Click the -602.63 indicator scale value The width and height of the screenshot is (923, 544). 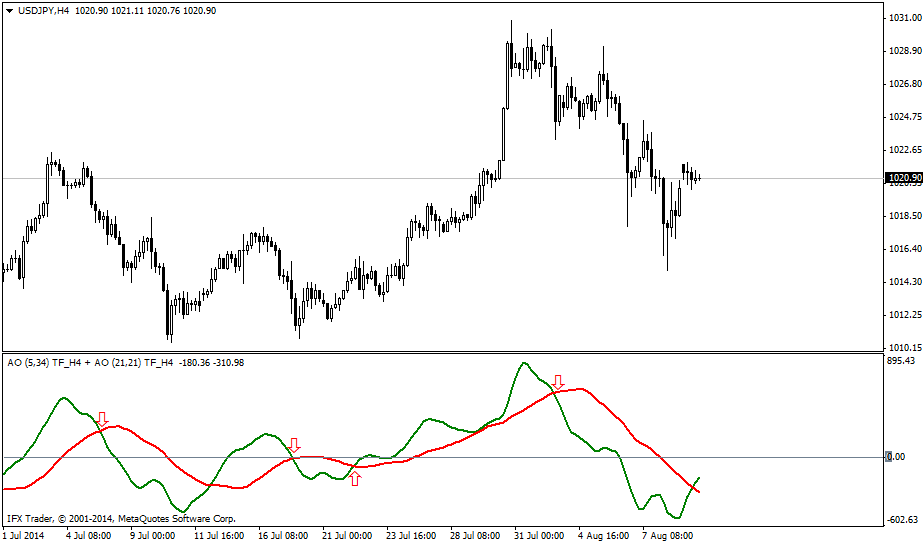click(x=901, y=520)
